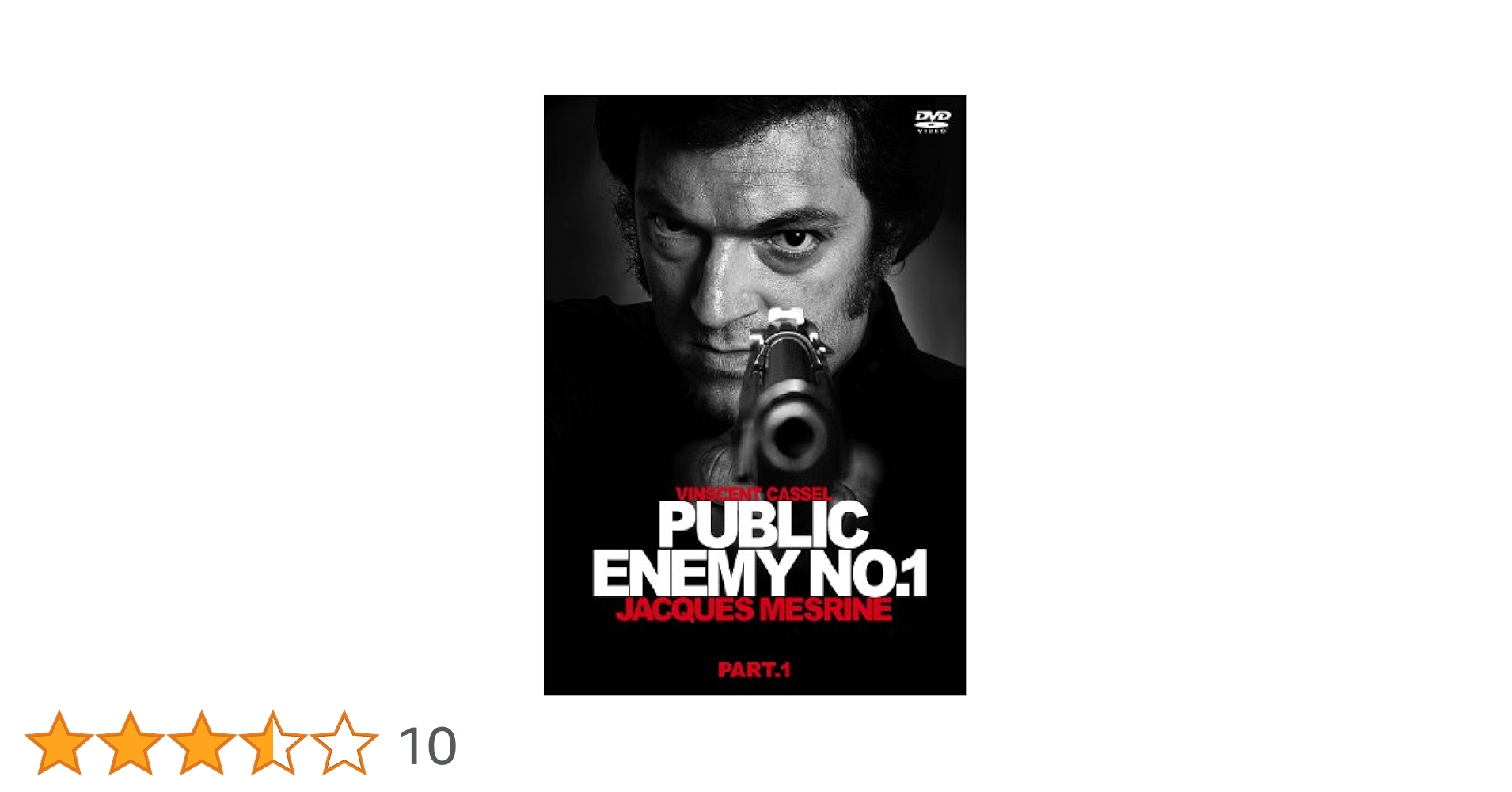Click the gun's front sight
1512x792 pixels.
(x=785, y=319)
